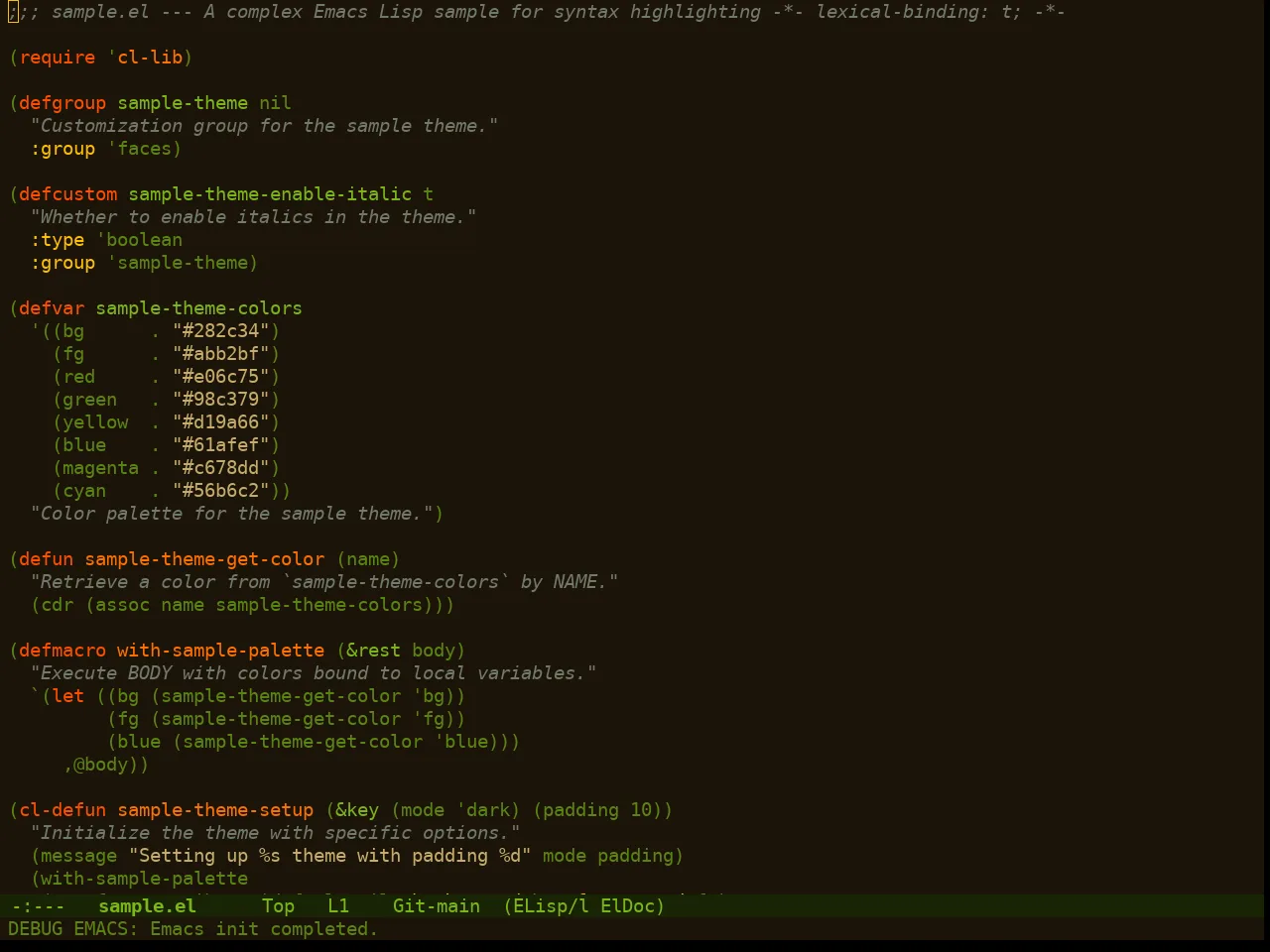
Task: Click the 'boolean symbol
Action: pos(139,240)
